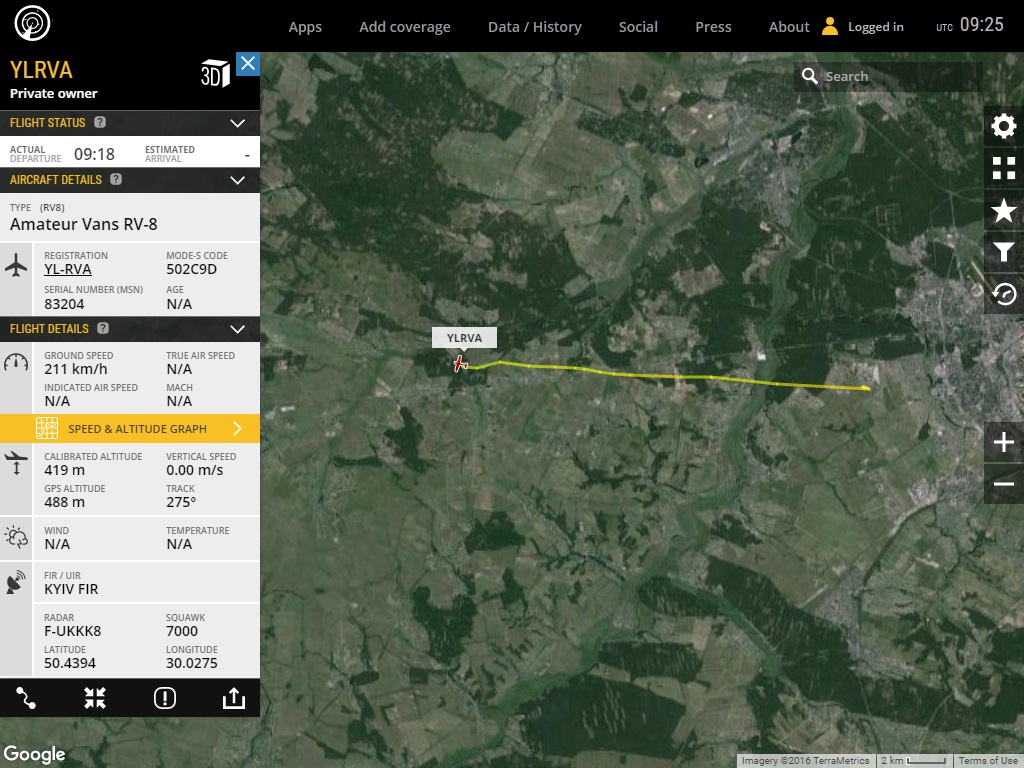1024x768 pixels.
Task: Open the map filter funnel
Action: click(x=1003, y=252)
